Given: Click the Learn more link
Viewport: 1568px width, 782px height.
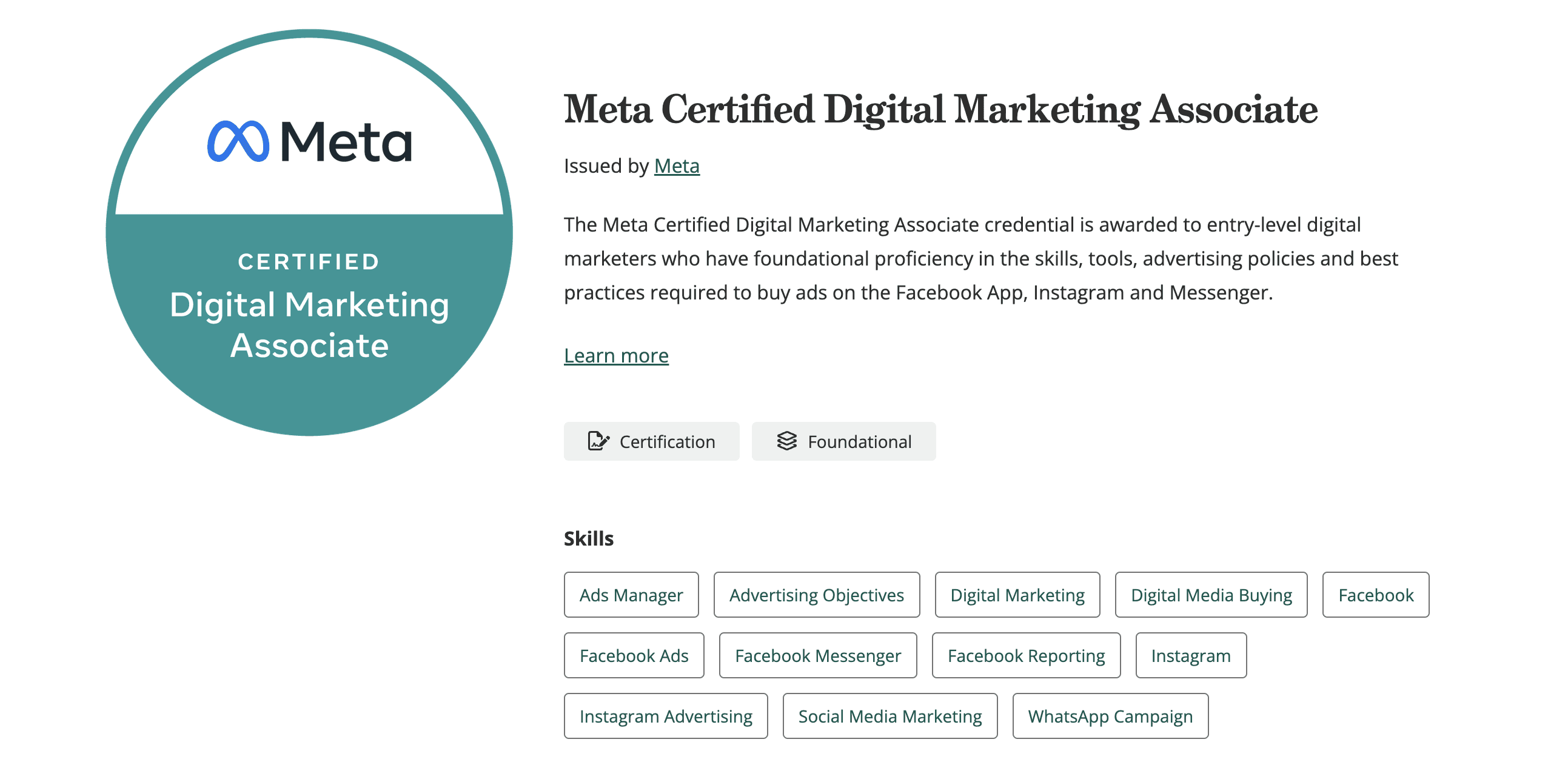Looking at the screenshot, I should click(x=616, y=355).
